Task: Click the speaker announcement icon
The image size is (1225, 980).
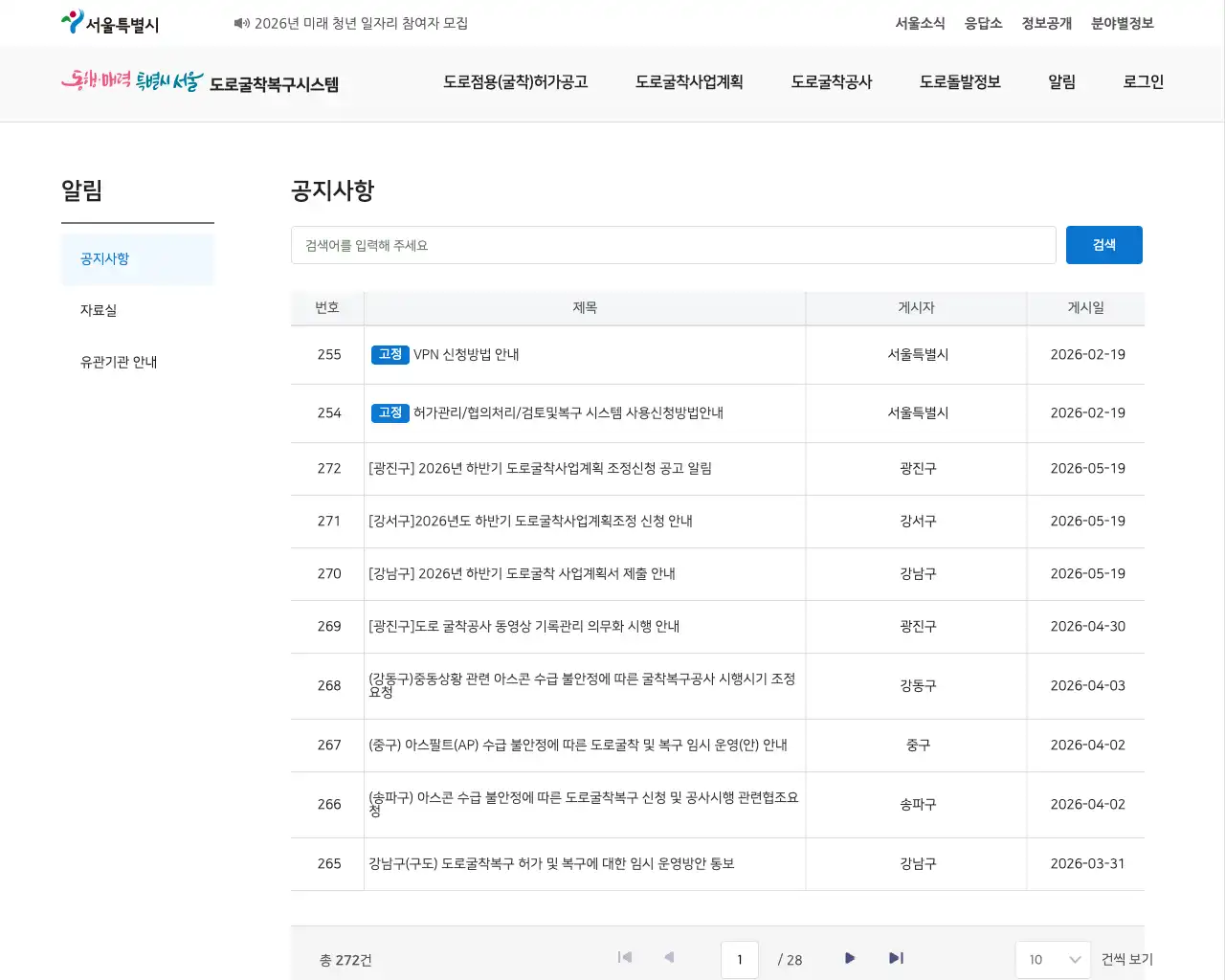Action: point(241,23)
